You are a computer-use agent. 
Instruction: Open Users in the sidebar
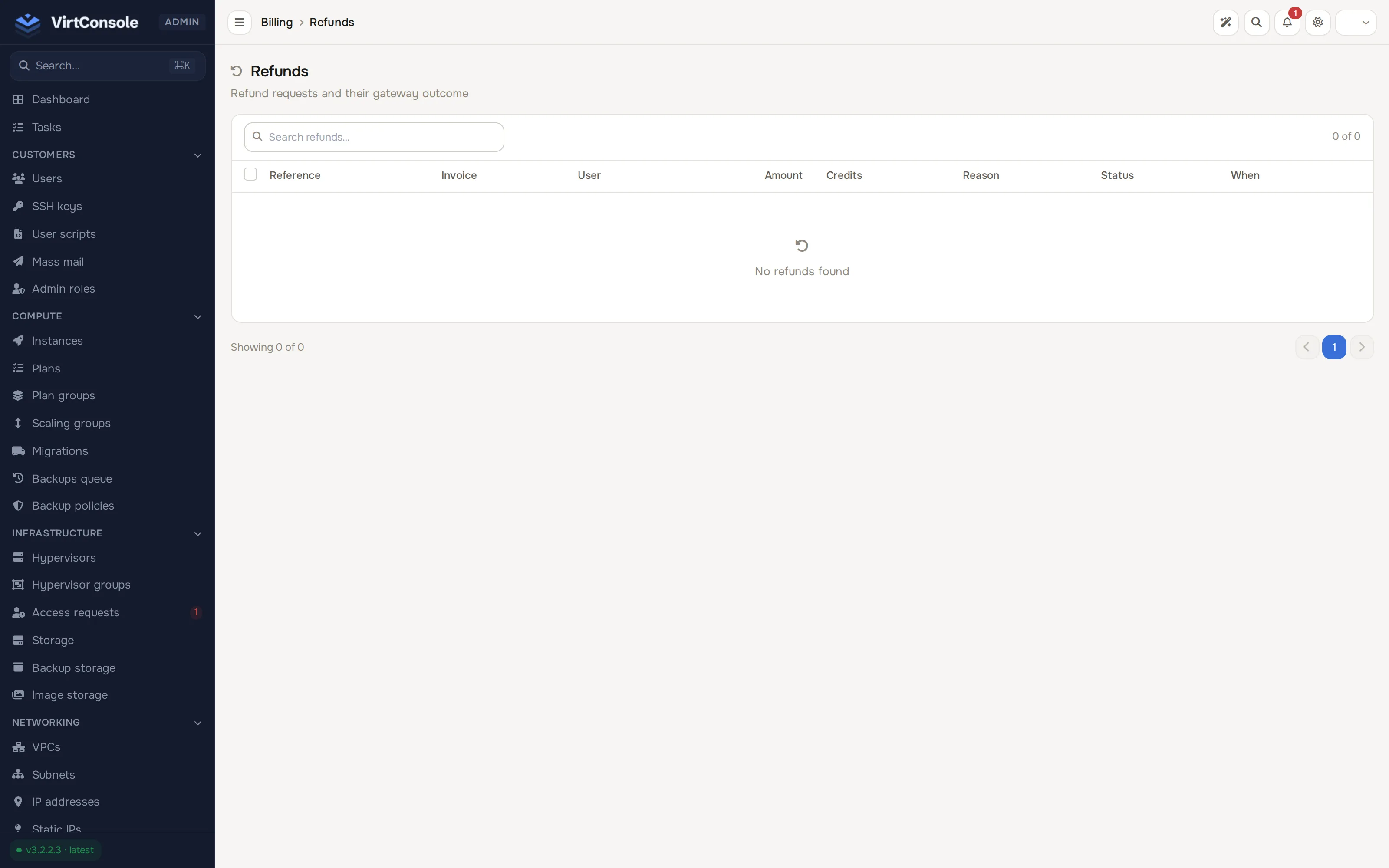[107, 178]
